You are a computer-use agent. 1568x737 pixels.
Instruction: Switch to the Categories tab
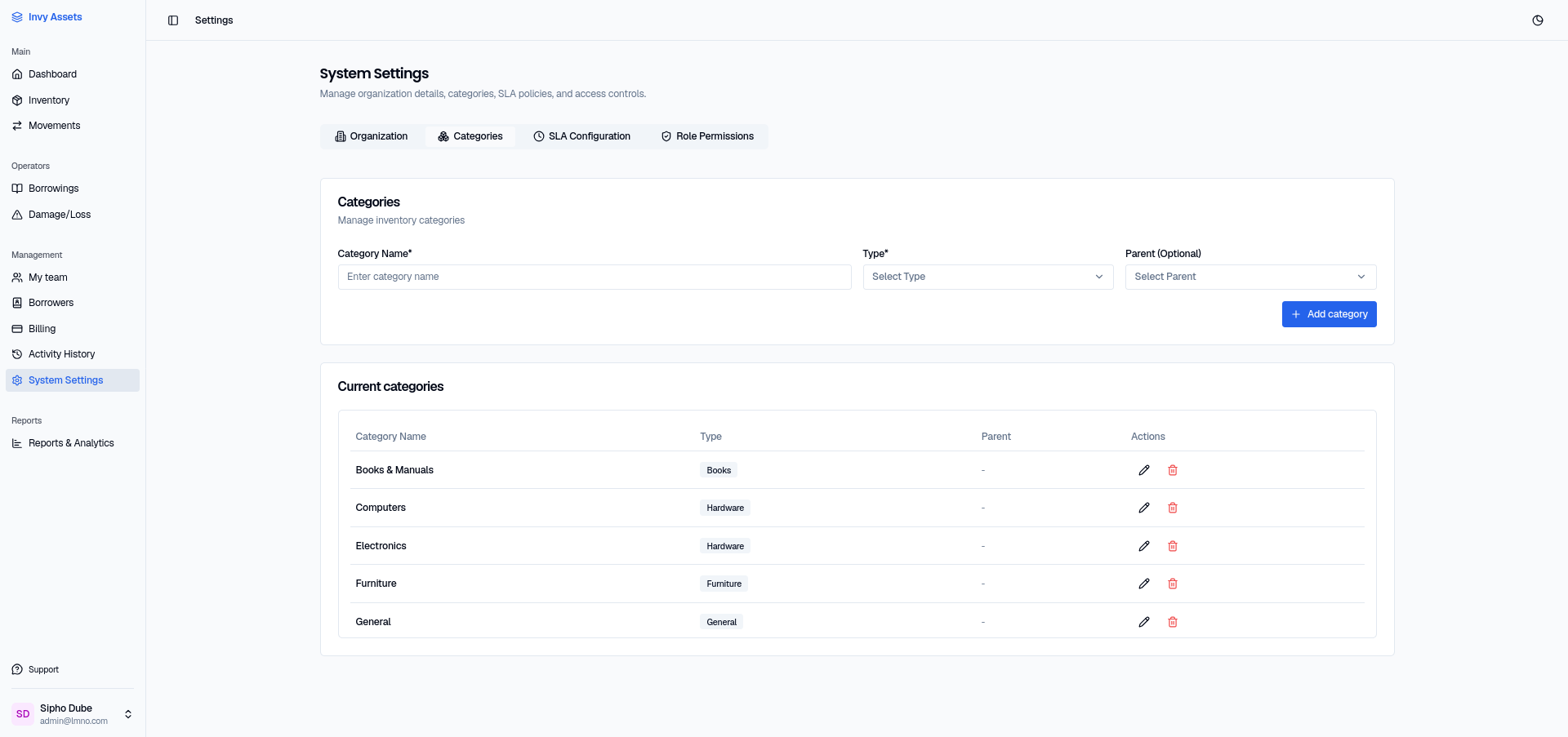coord(470,136)
